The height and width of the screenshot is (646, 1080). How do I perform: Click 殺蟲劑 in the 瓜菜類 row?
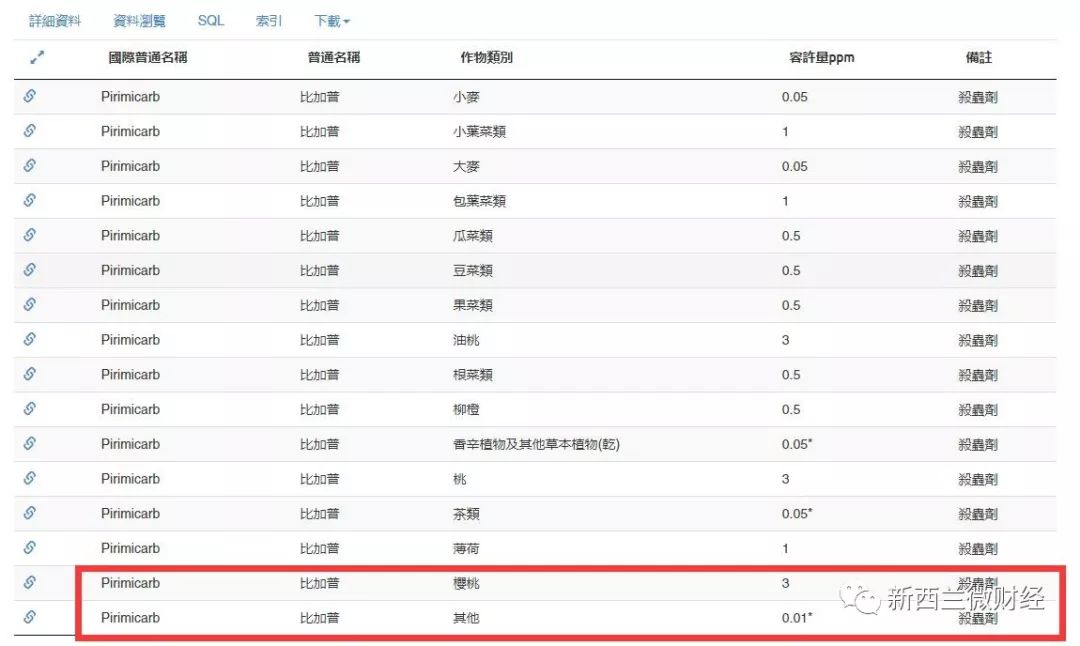coord(978,236)
